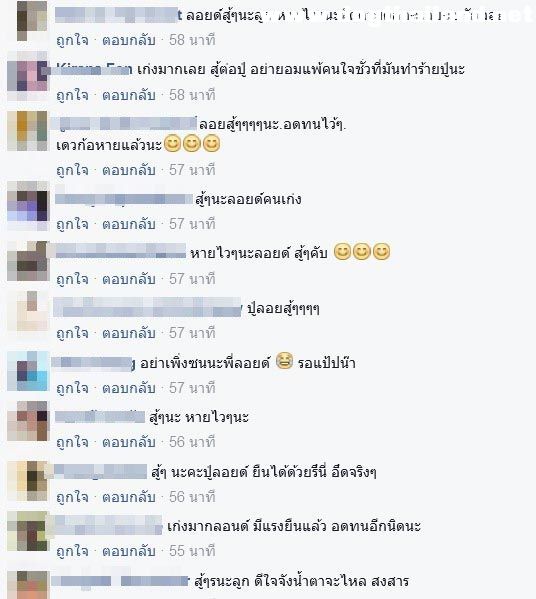Click ถูกใจ under the สู้ๆนะลอยด์คนเก่ง comment

click(x=72, y=224)
